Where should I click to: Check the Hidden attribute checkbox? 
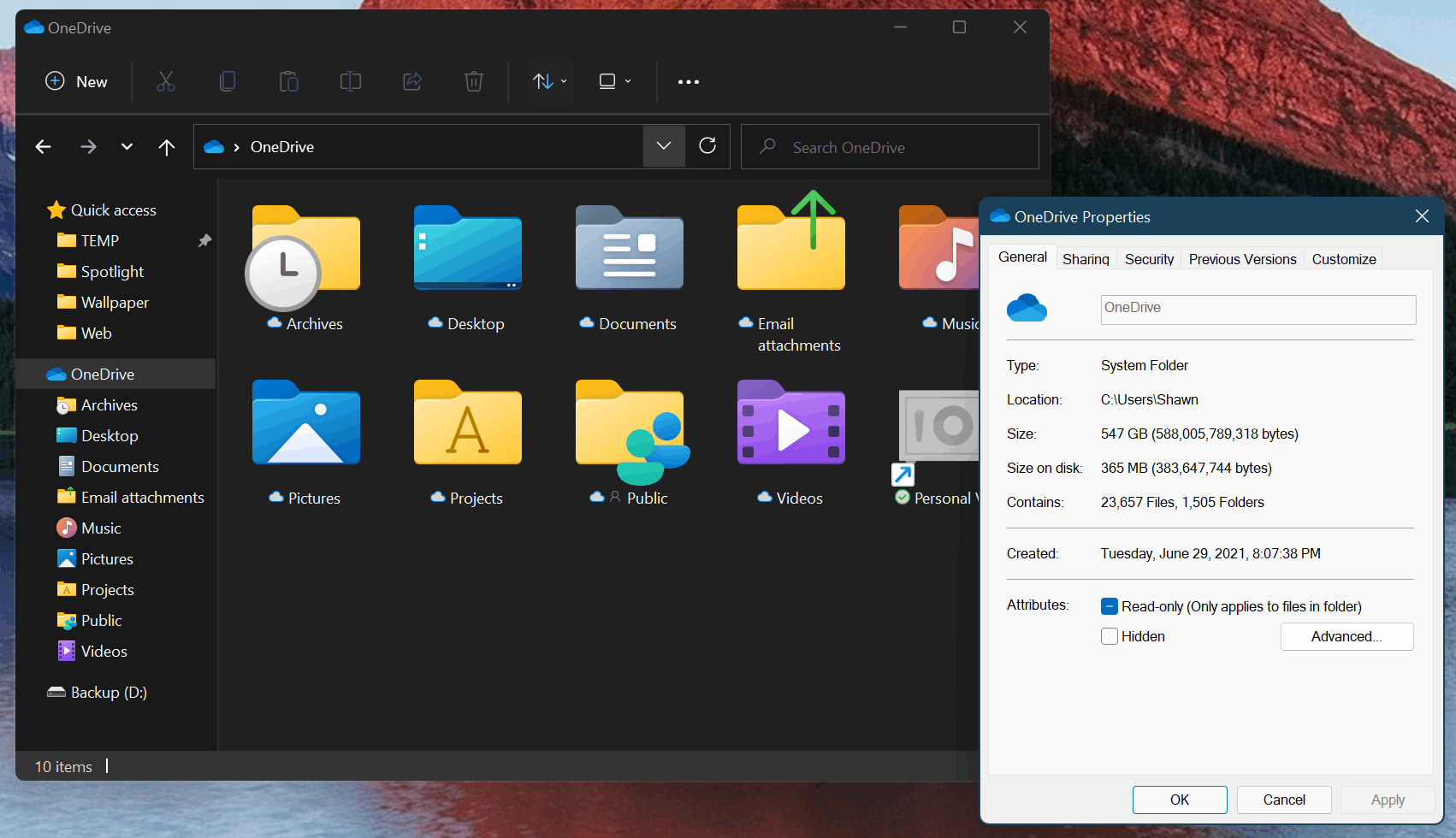[1110, 636]
